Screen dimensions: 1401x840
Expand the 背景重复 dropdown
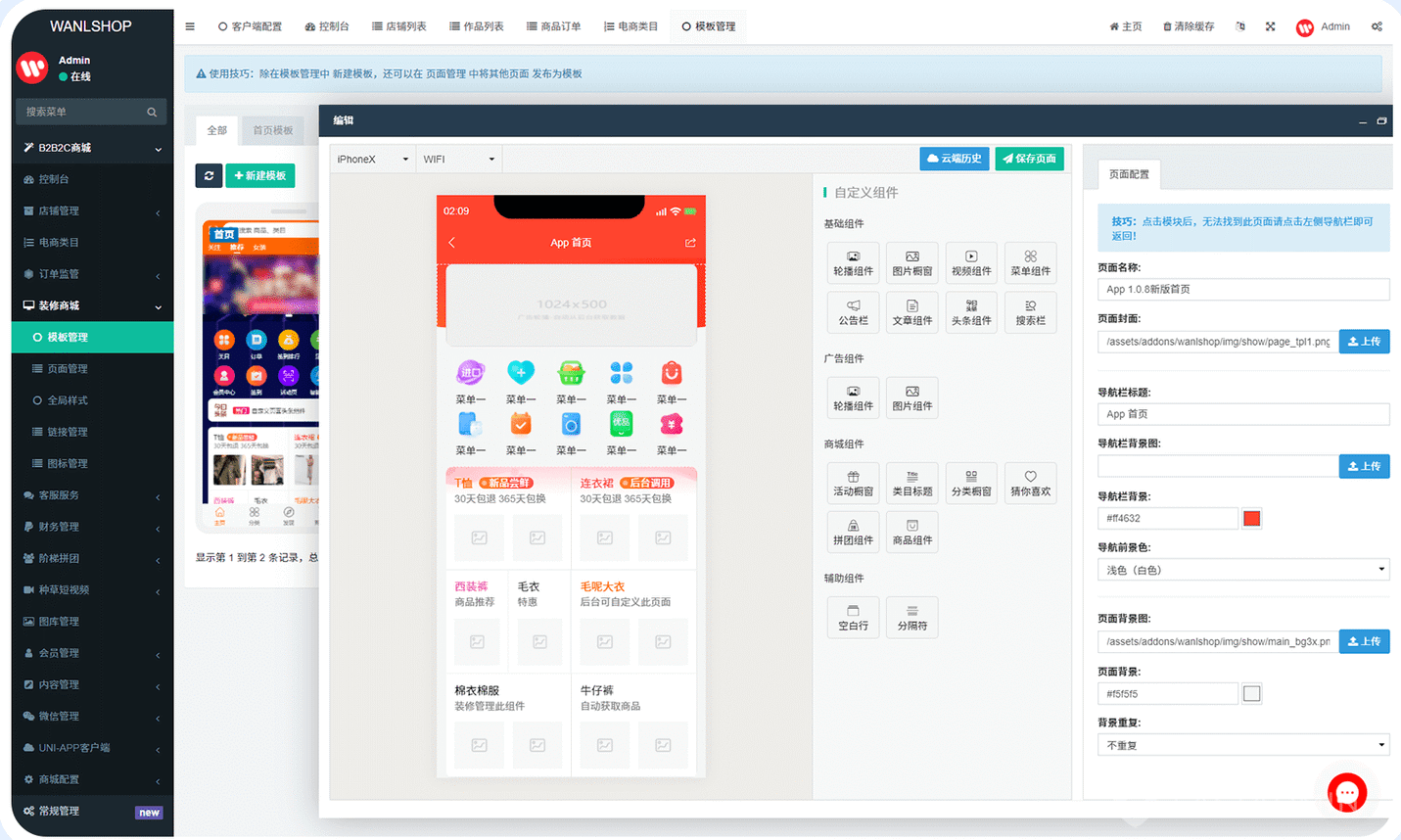1242,745
